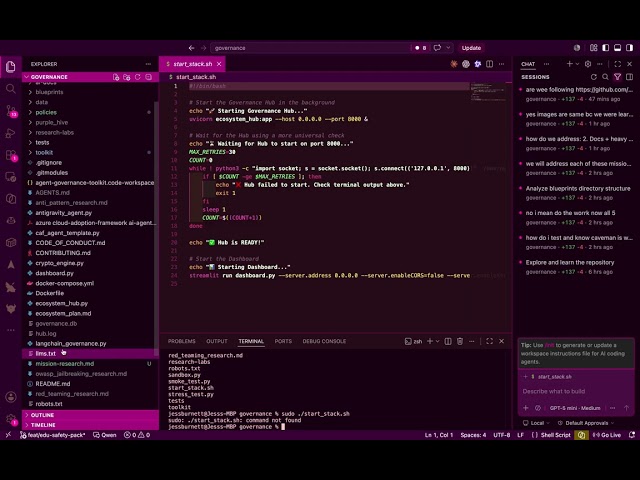Split the terminal panel
This screenshot has height=480, width=640.
click(x=448, y=341)
